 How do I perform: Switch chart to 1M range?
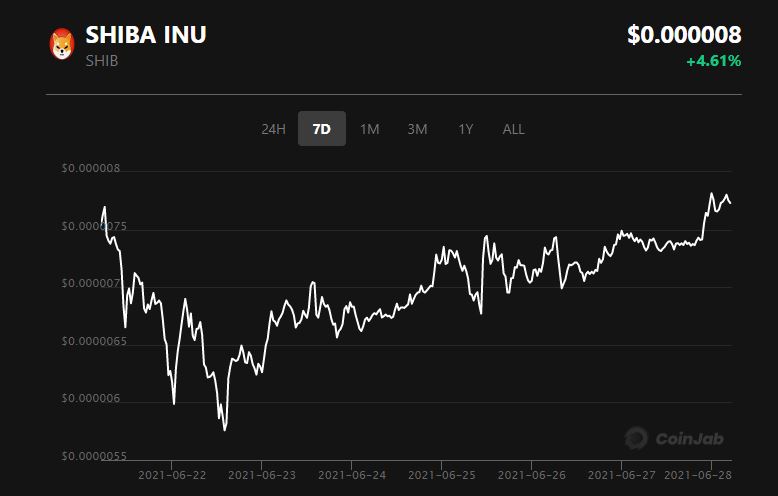[x=370, y=129]
